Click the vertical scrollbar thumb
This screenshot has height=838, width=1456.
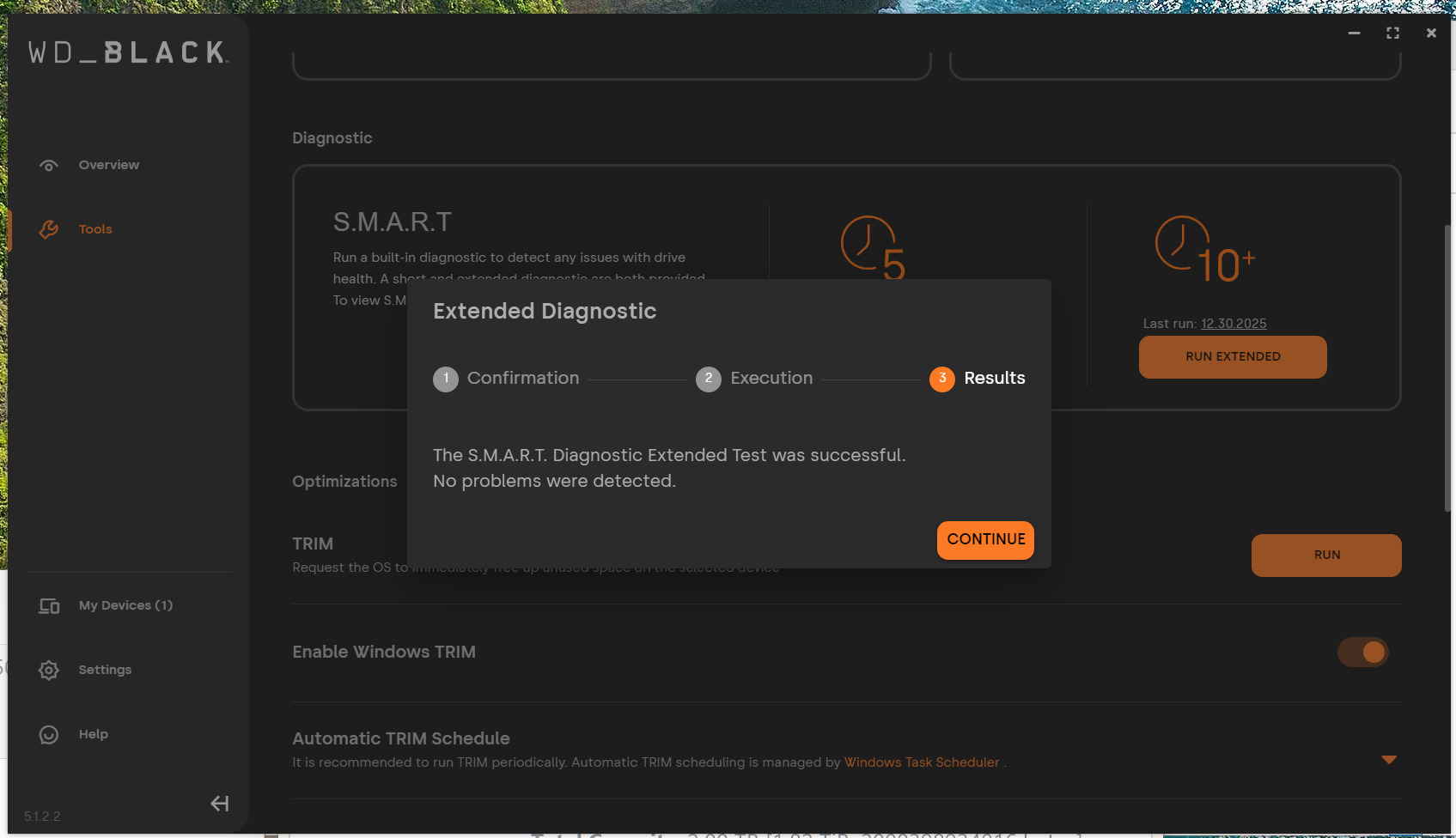click(x=1447, y=367)
